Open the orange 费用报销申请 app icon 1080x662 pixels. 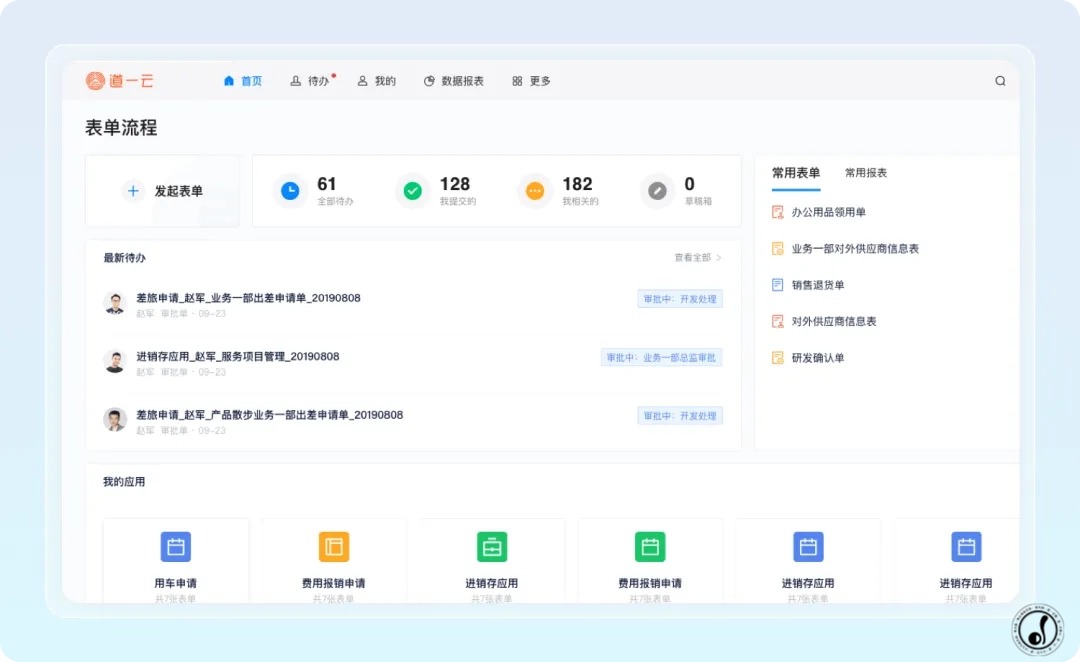click(334, 547)
